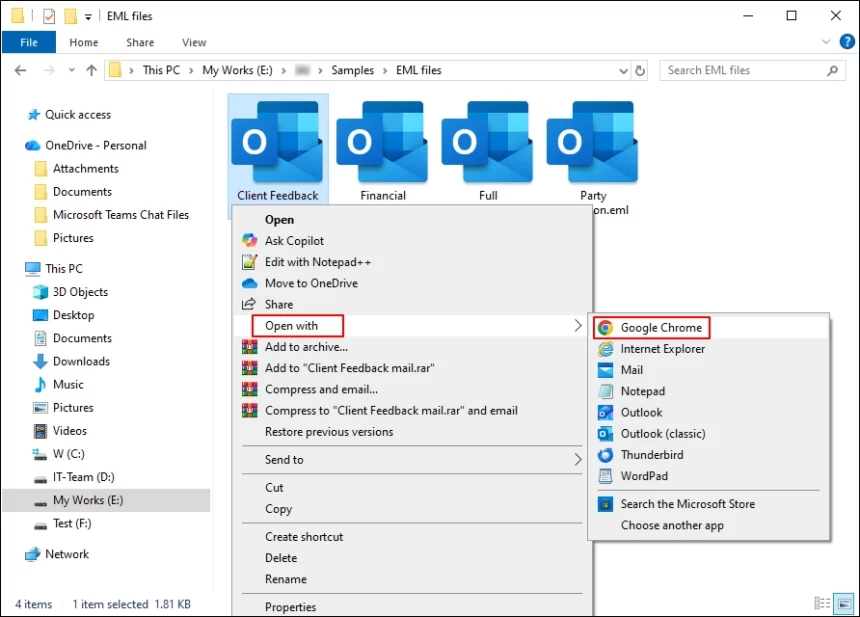
Task: Open Quick access in navigation pane
Action: coord(77,115)
